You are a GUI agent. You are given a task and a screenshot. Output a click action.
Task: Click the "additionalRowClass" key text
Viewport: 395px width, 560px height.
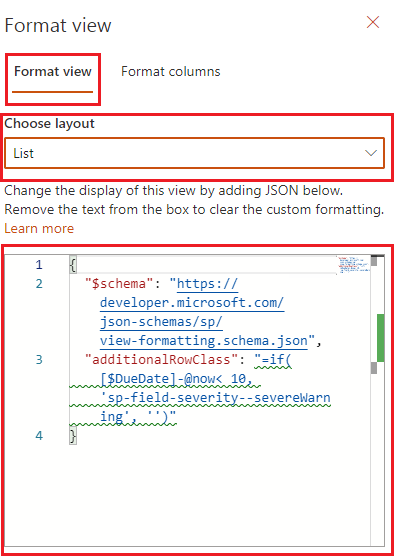(161, 360)
